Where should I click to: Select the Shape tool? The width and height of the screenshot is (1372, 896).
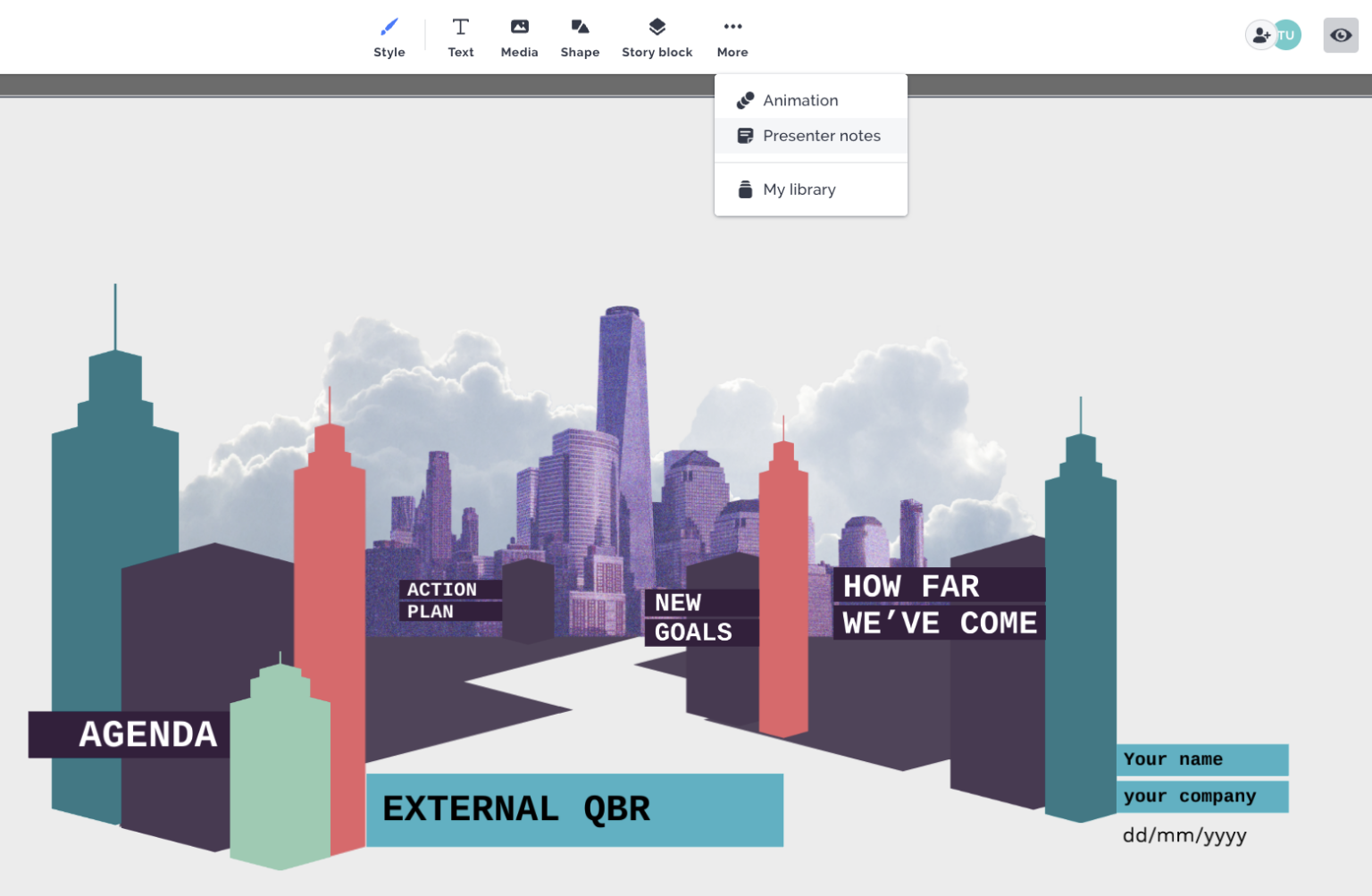[580, 36]
